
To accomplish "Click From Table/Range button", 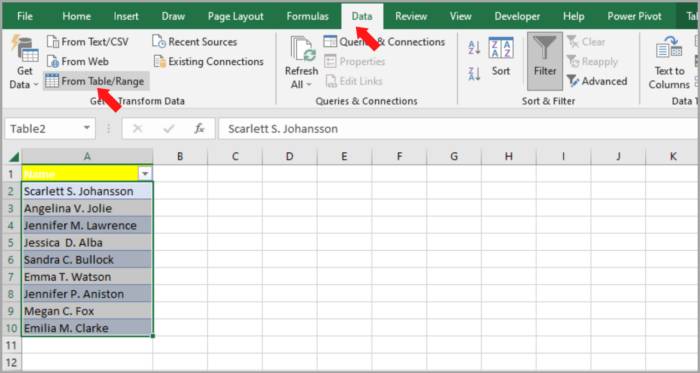I will (96, 81).
